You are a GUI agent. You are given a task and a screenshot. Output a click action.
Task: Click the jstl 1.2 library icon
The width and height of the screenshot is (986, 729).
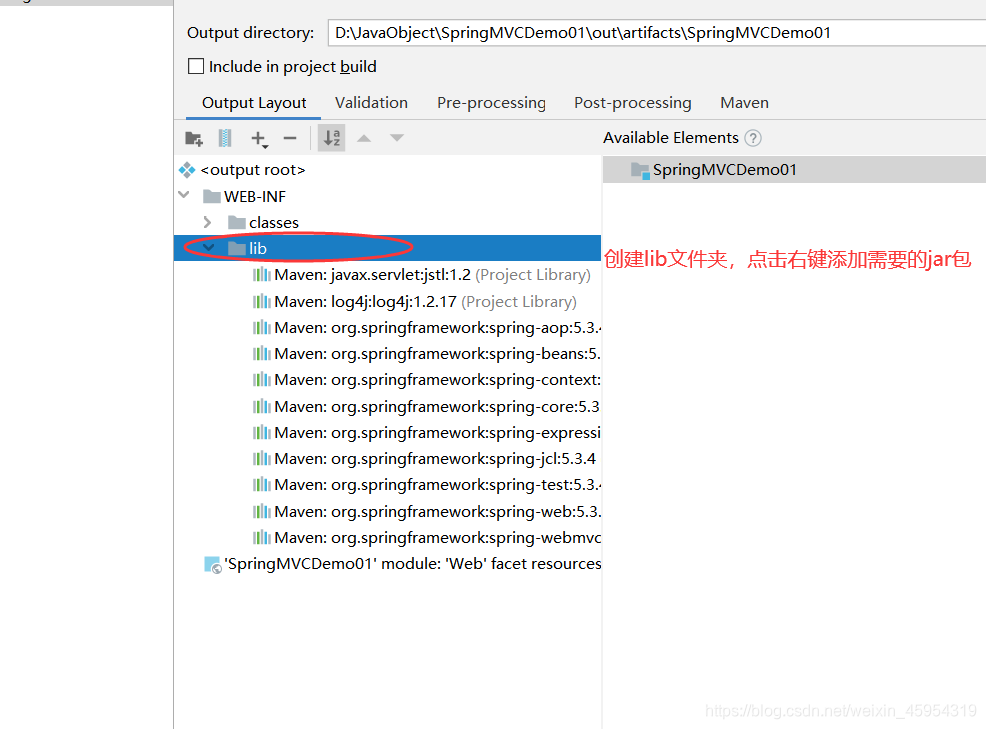(262, 275)
